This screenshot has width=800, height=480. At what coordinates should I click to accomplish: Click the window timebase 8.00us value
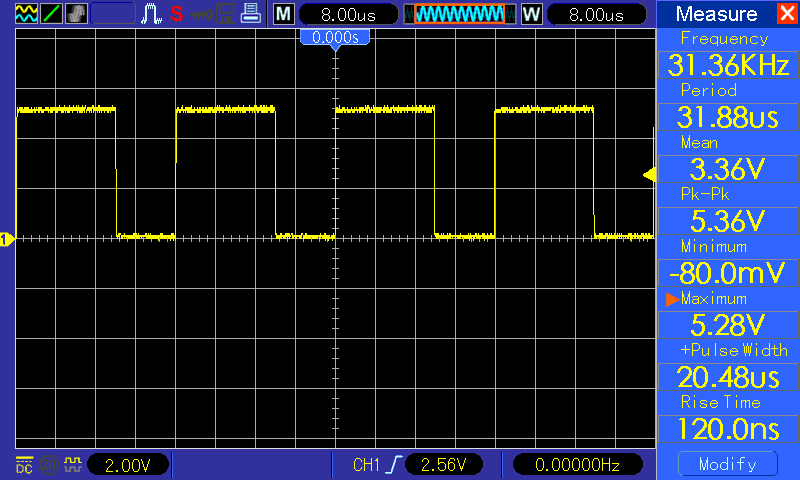596,14
